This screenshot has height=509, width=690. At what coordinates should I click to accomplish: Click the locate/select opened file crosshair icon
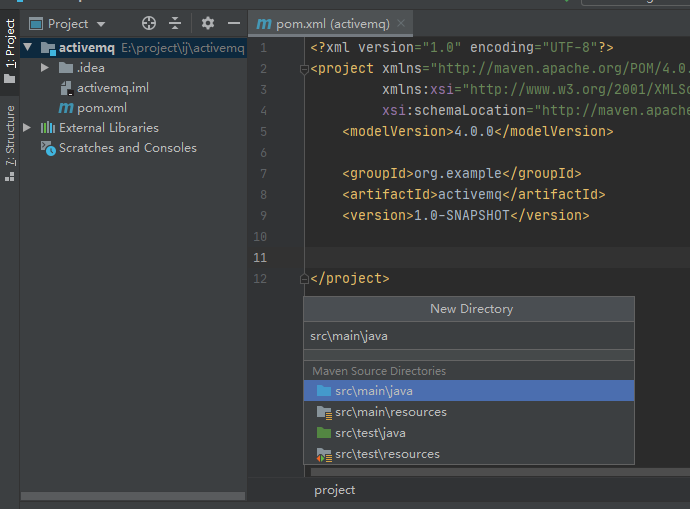149,23
